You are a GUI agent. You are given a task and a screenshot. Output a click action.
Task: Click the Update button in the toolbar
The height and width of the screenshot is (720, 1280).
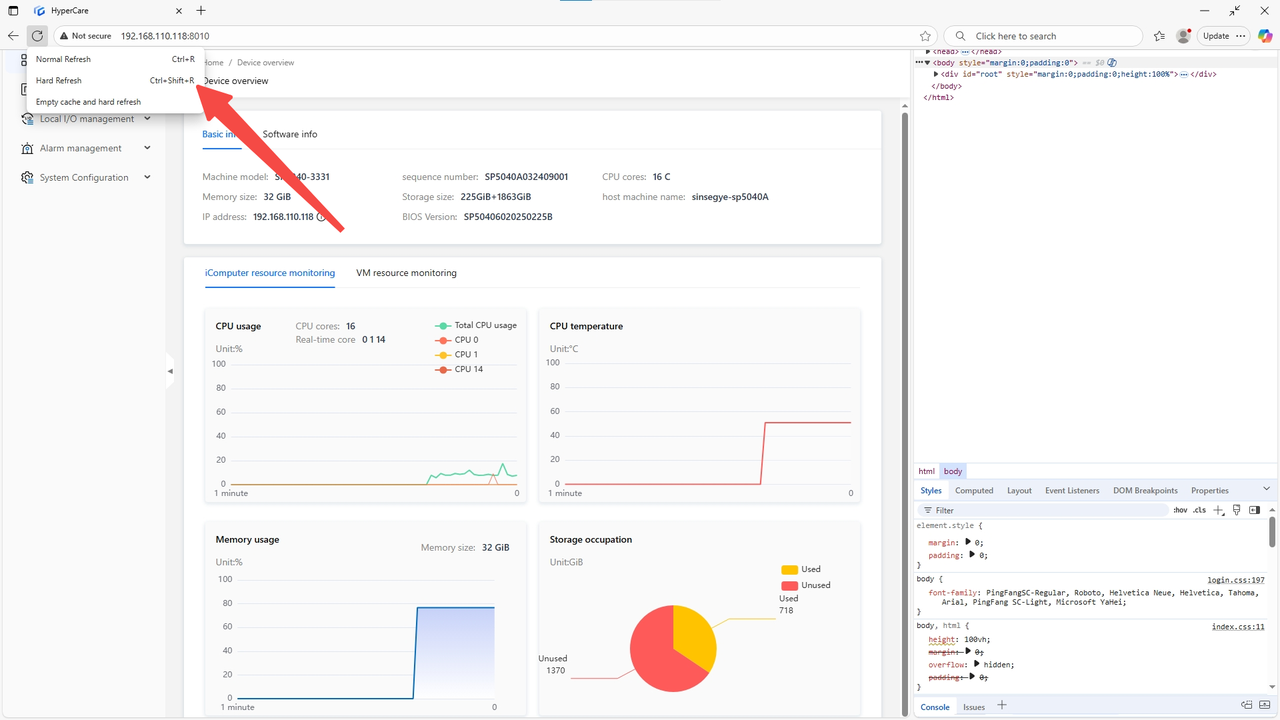pos(1216,36)
